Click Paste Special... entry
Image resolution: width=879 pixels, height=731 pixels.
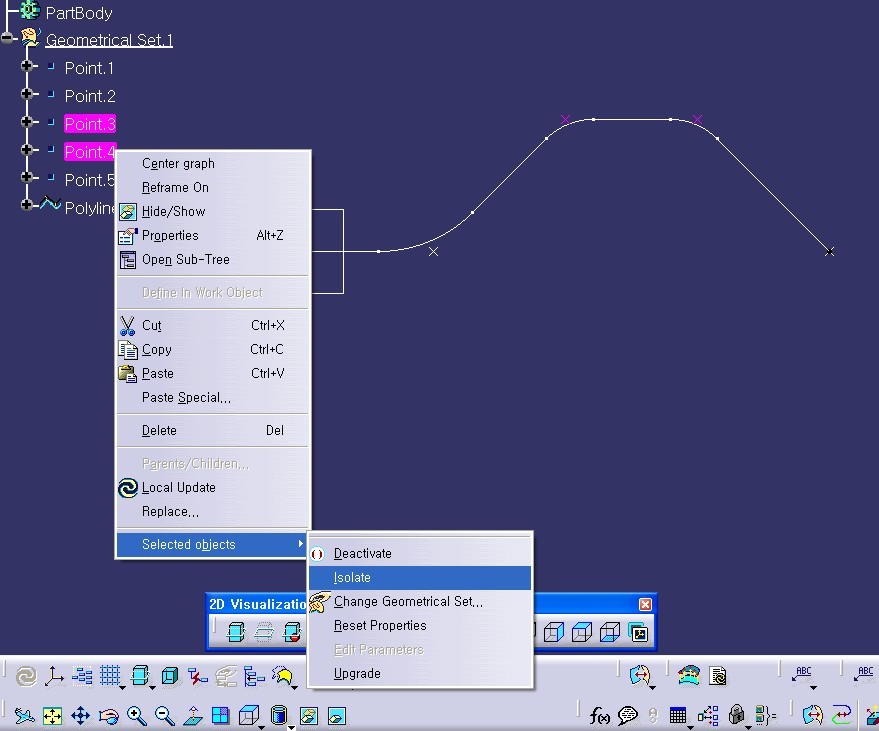click(186, 398)
